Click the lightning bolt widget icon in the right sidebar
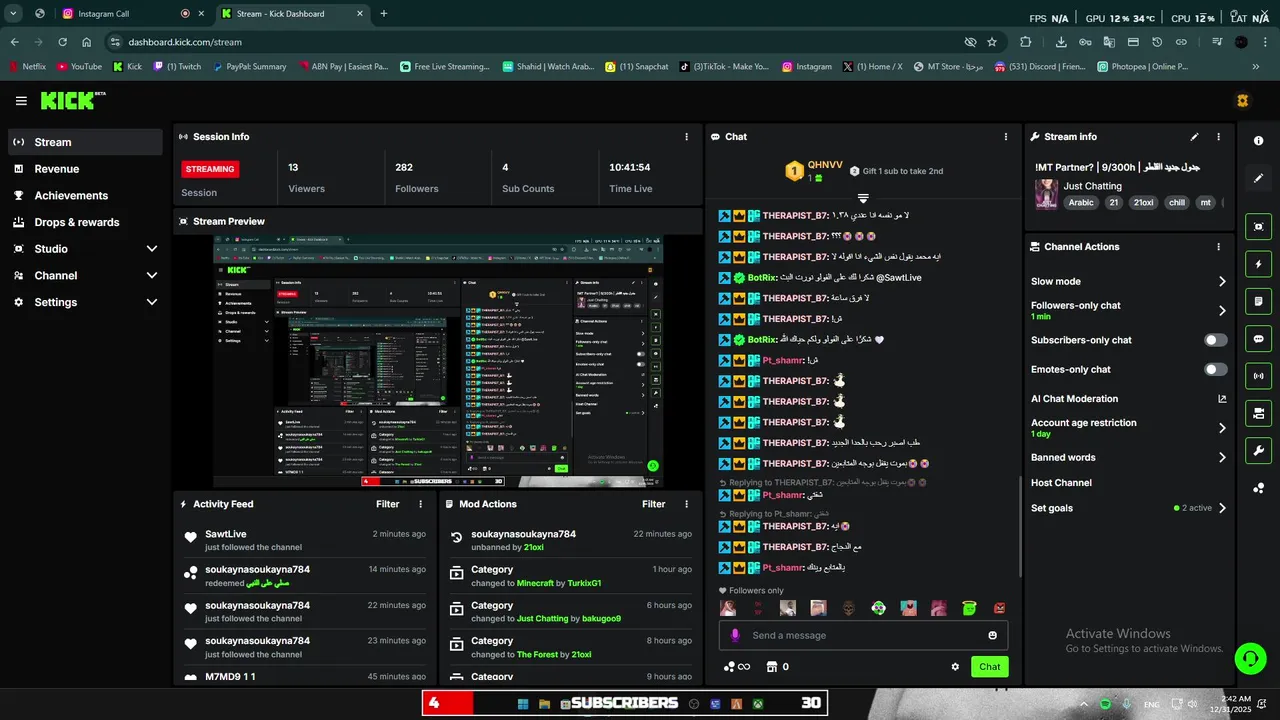The width and height of the screenshot is (1280, 720). pyautogui.click(x=1258, y=264)
